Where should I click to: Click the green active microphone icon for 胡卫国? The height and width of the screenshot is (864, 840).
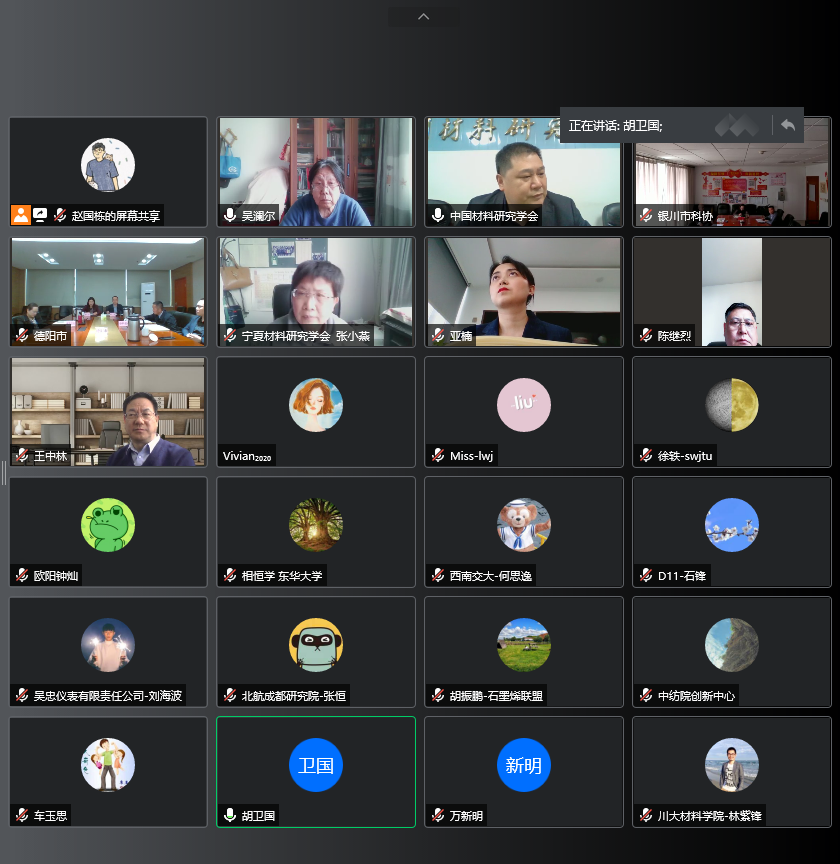click(230, 816)
